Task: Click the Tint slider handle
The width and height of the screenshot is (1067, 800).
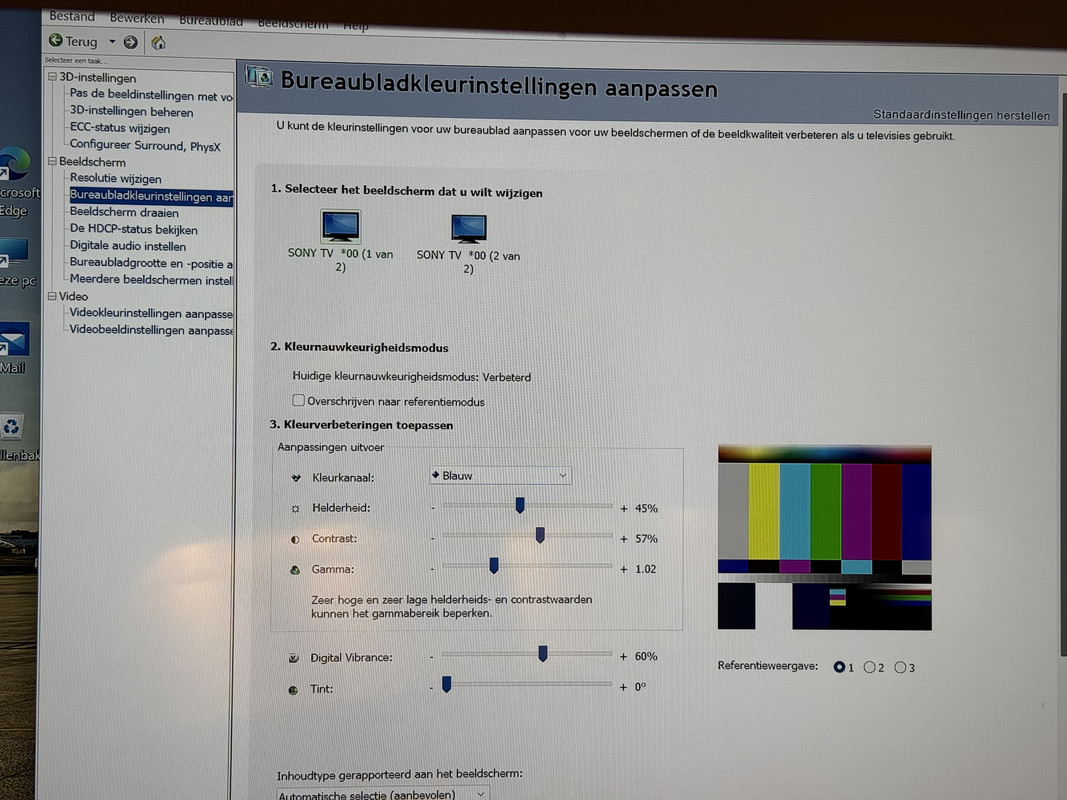Action: point(446,684)
